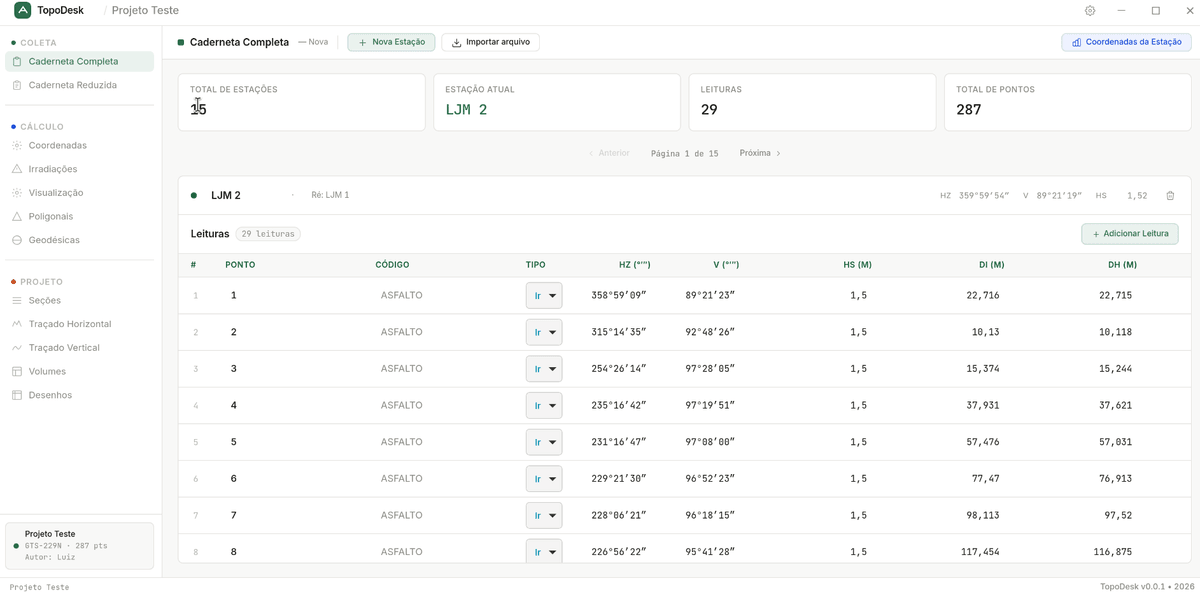Open TIPO dropdown for point 1
This screenshot has height=593, width=1200.
[x=544, y=295]
